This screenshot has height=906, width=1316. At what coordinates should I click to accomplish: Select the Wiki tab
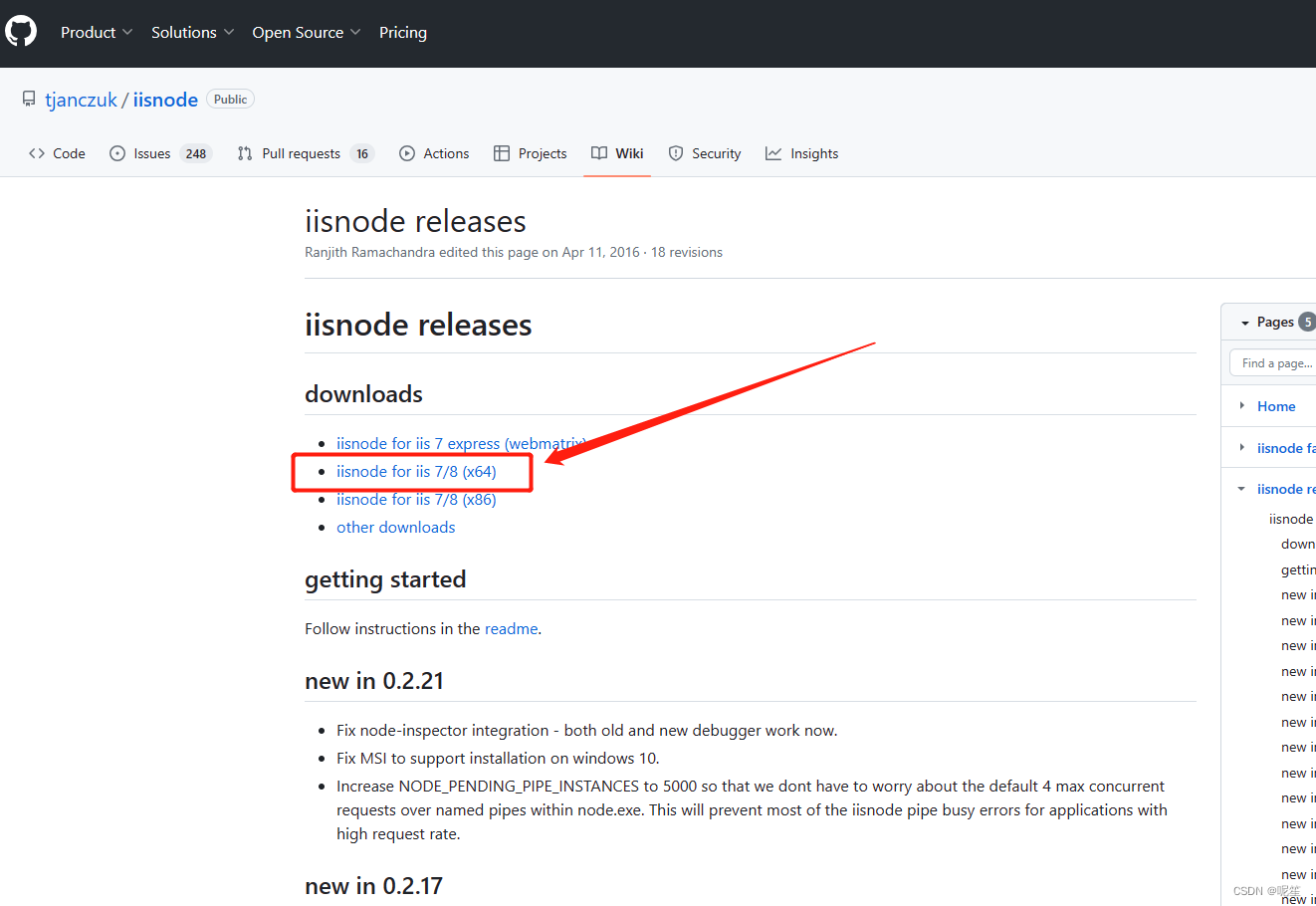[617, 153]
